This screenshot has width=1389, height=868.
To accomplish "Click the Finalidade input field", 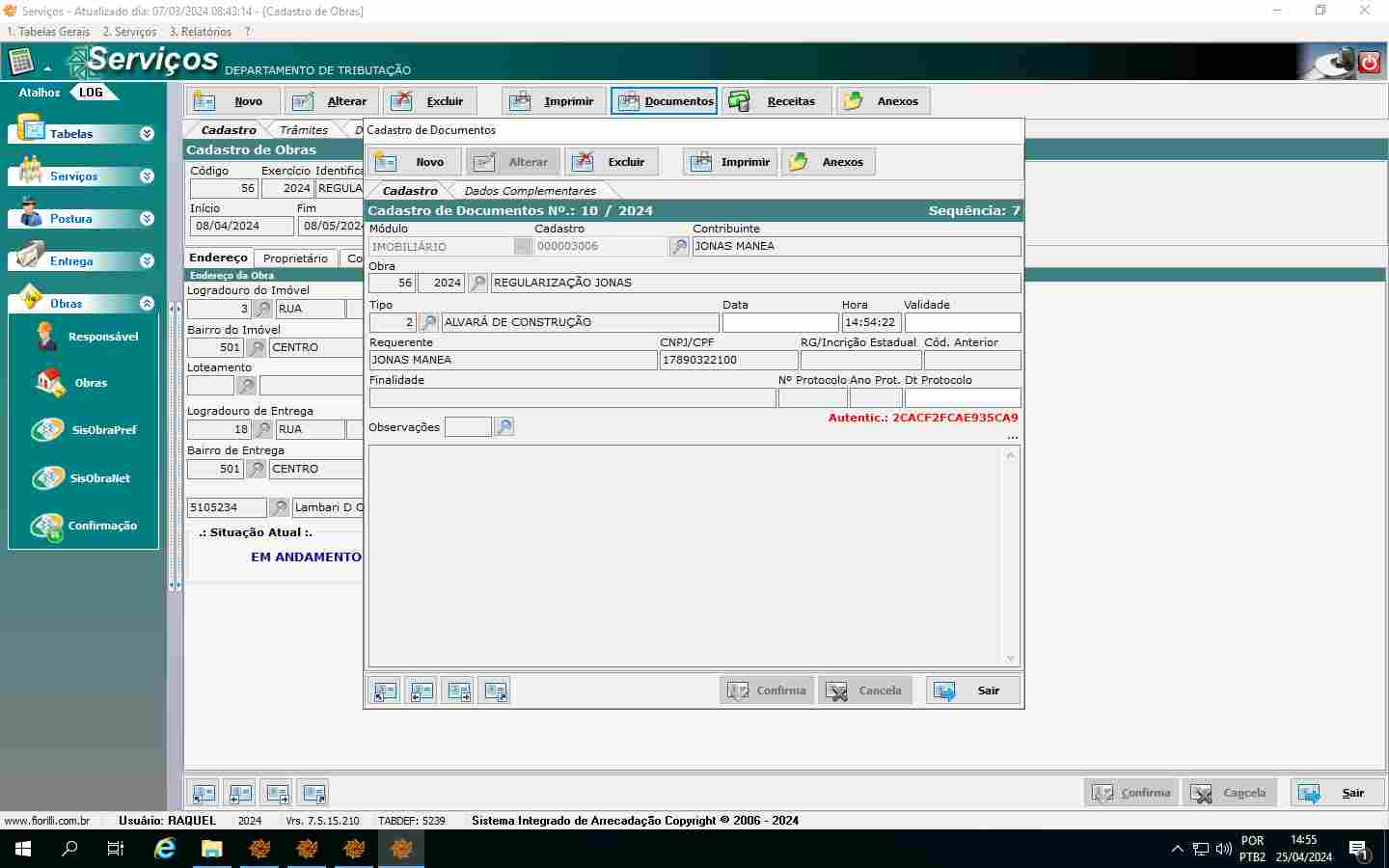I will [x=572, y=398].
